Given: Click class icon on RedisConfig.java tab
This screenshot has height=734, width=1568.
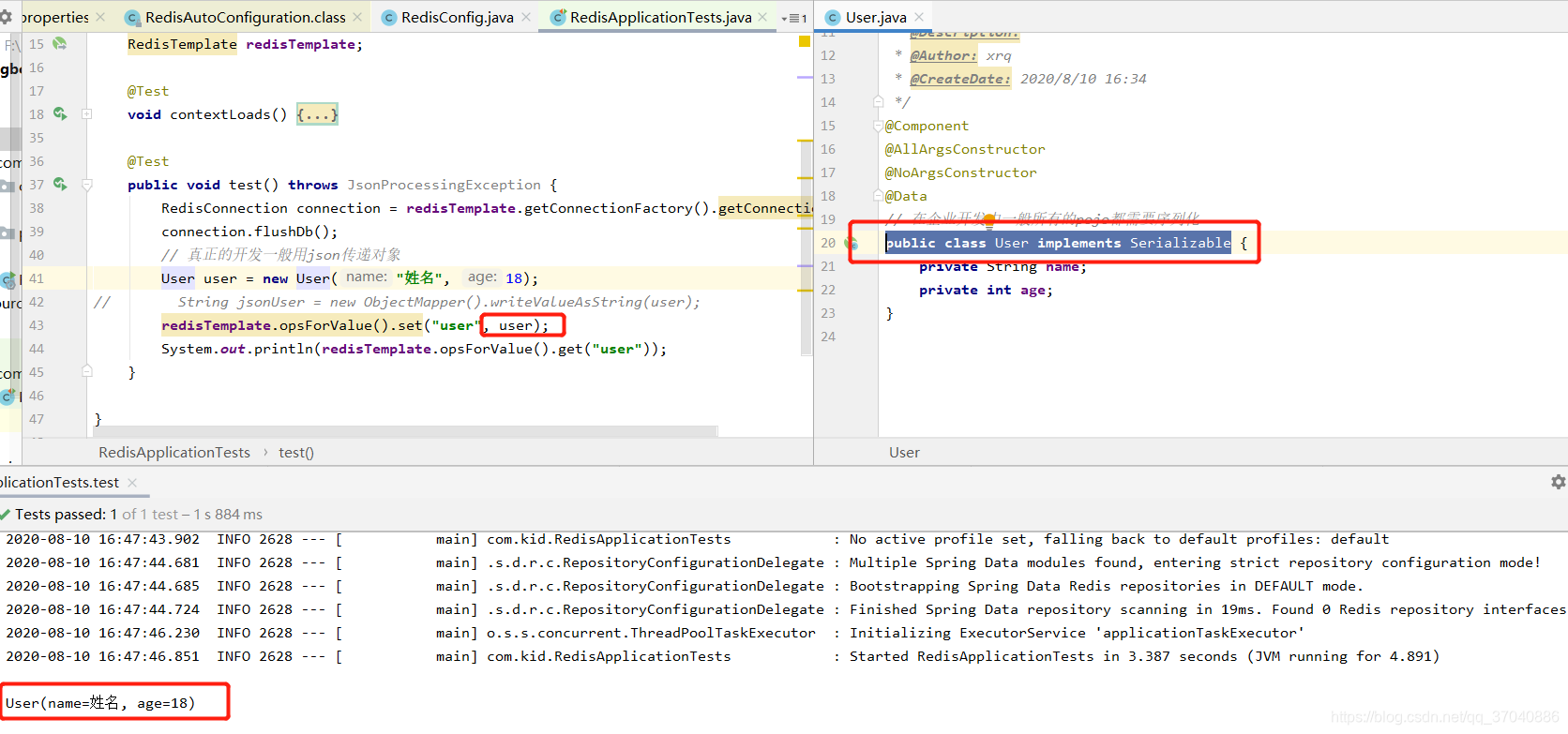Looking at the screenshot, I should click(x=389, y=17).
